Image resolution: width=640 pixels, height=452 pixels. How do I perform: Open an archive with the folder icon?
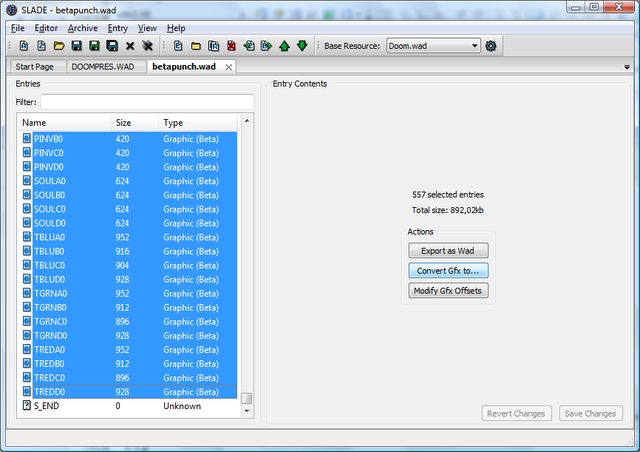pyautogui.click(x=59, y=46)
